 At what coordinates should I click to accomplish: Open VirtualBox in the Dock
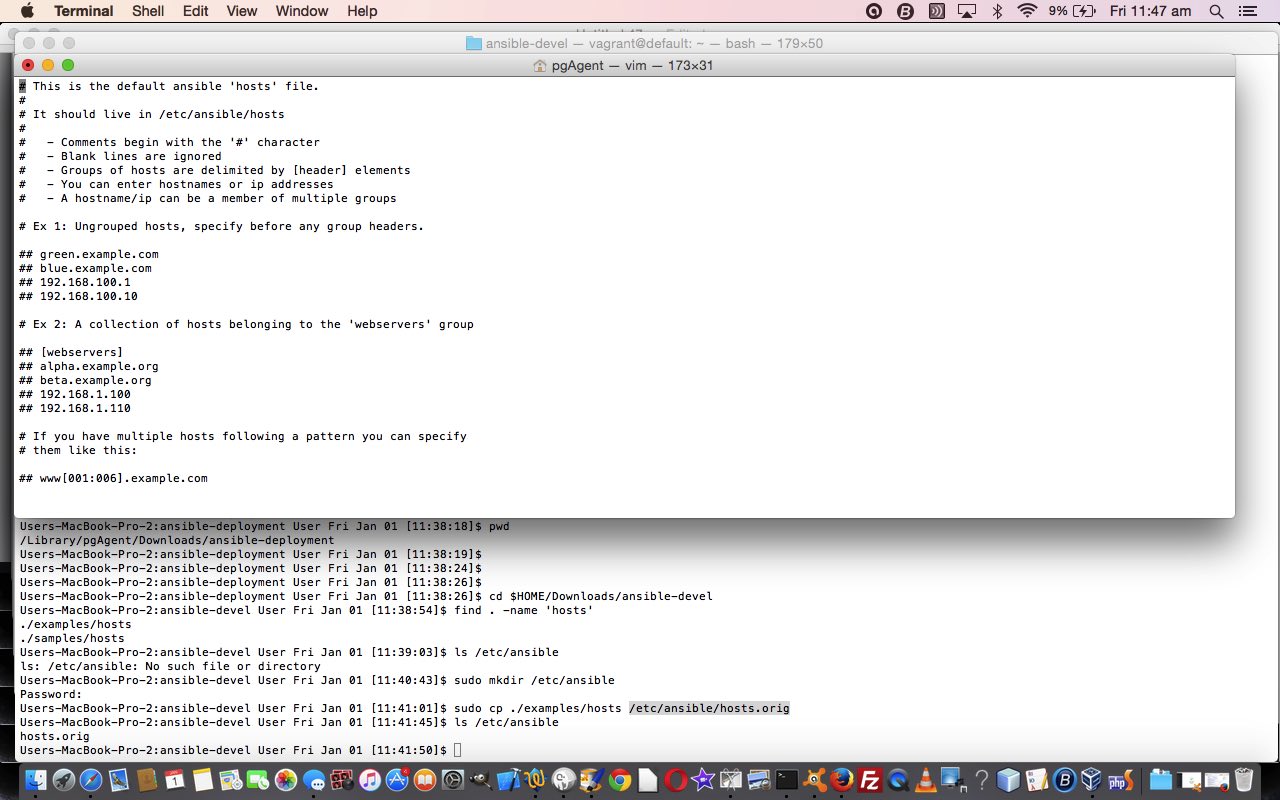1092,780
